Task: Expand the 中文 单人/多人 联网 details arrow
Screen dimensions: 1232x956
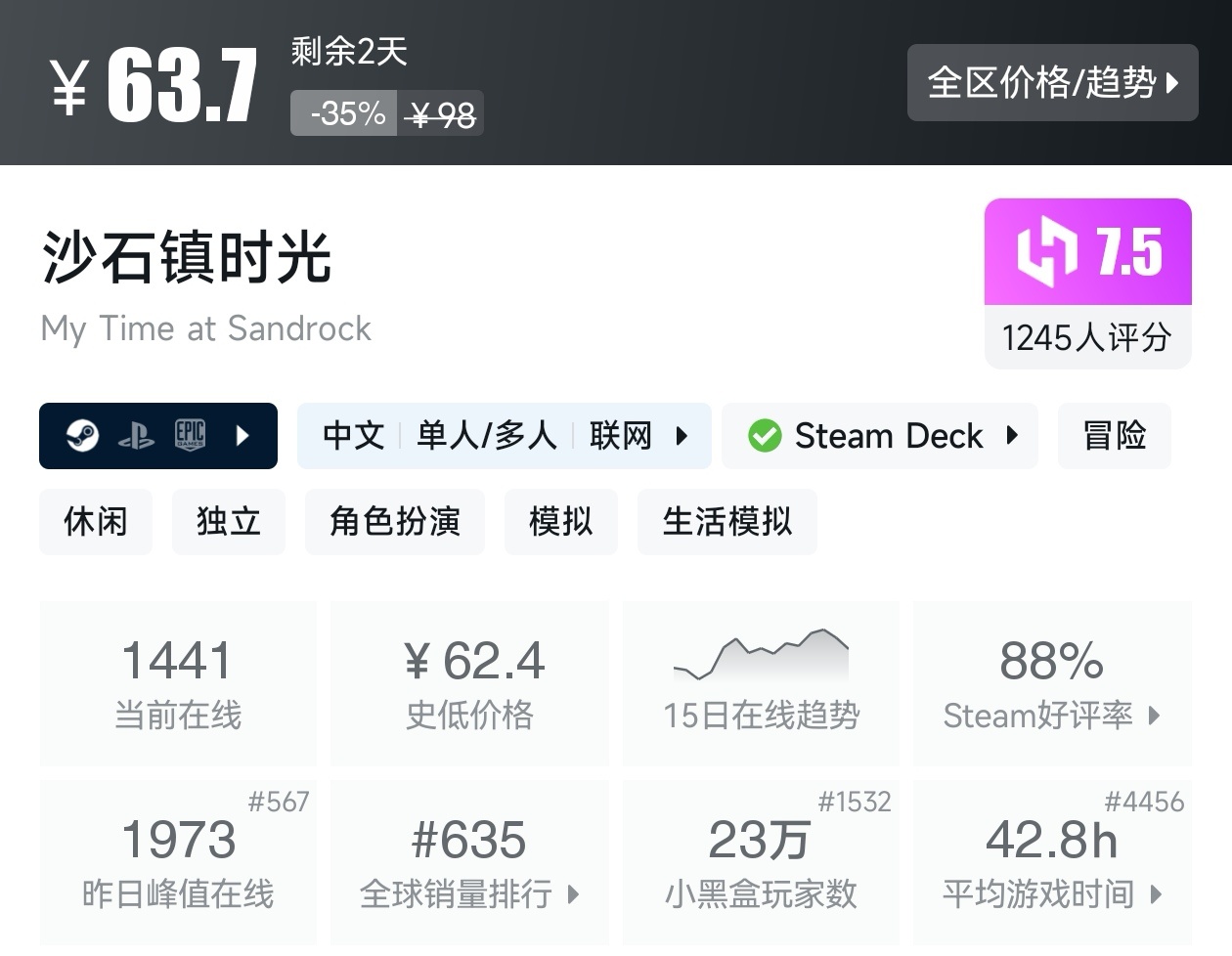Action: tap(682, 435)
